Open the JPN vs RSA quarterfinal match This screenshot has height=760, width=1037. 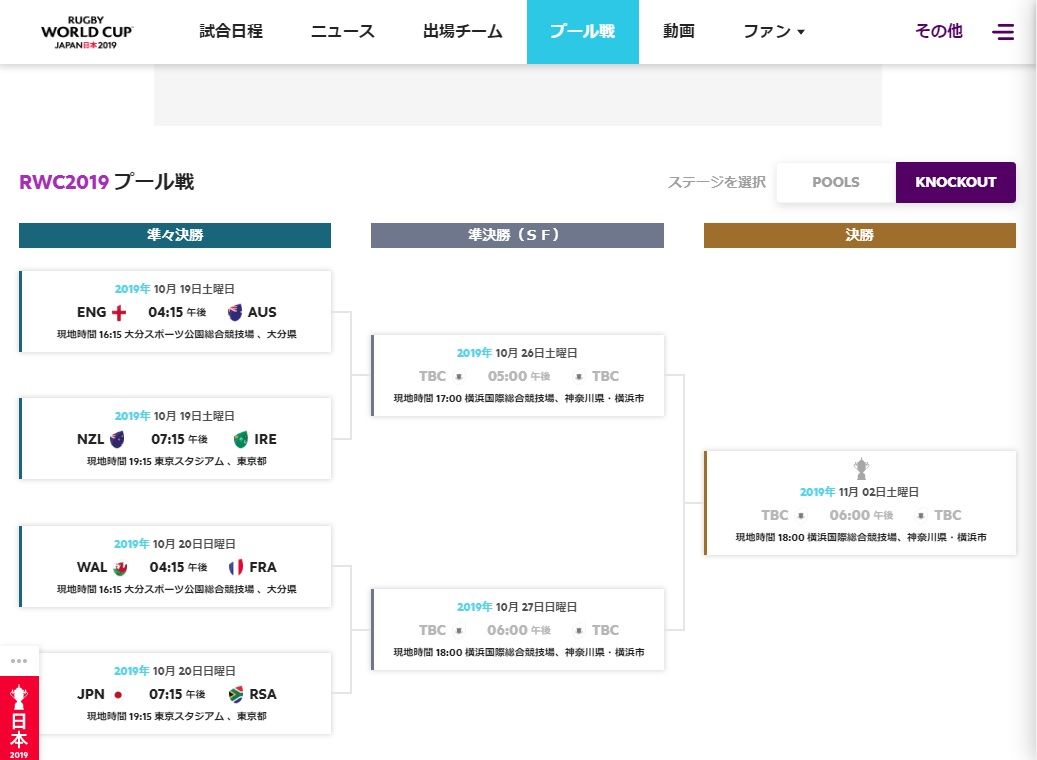click(176, 693)
